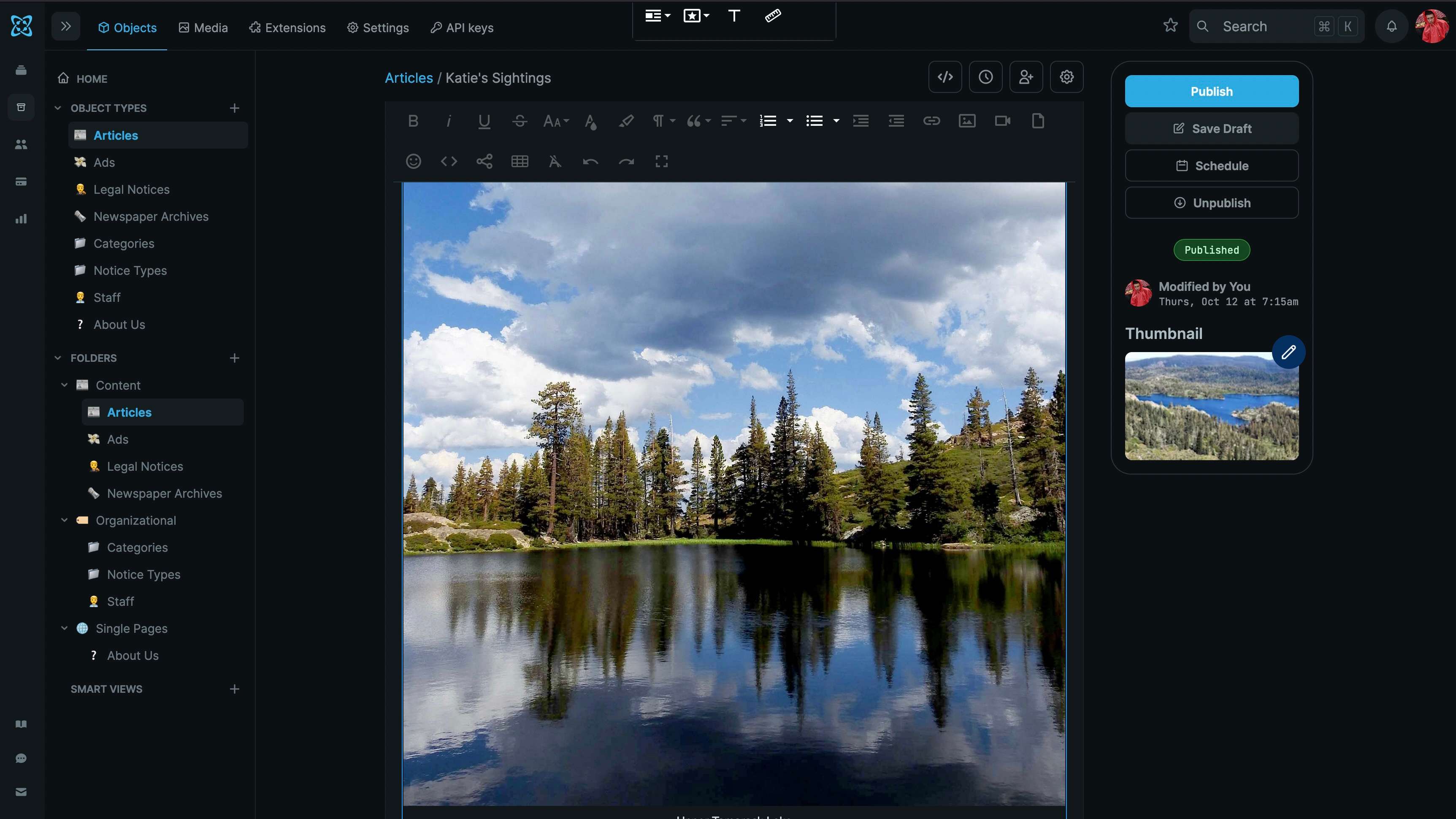Viewport: 1456px width, 819px height.
Task: Insert a table
Action: (520, 162)
